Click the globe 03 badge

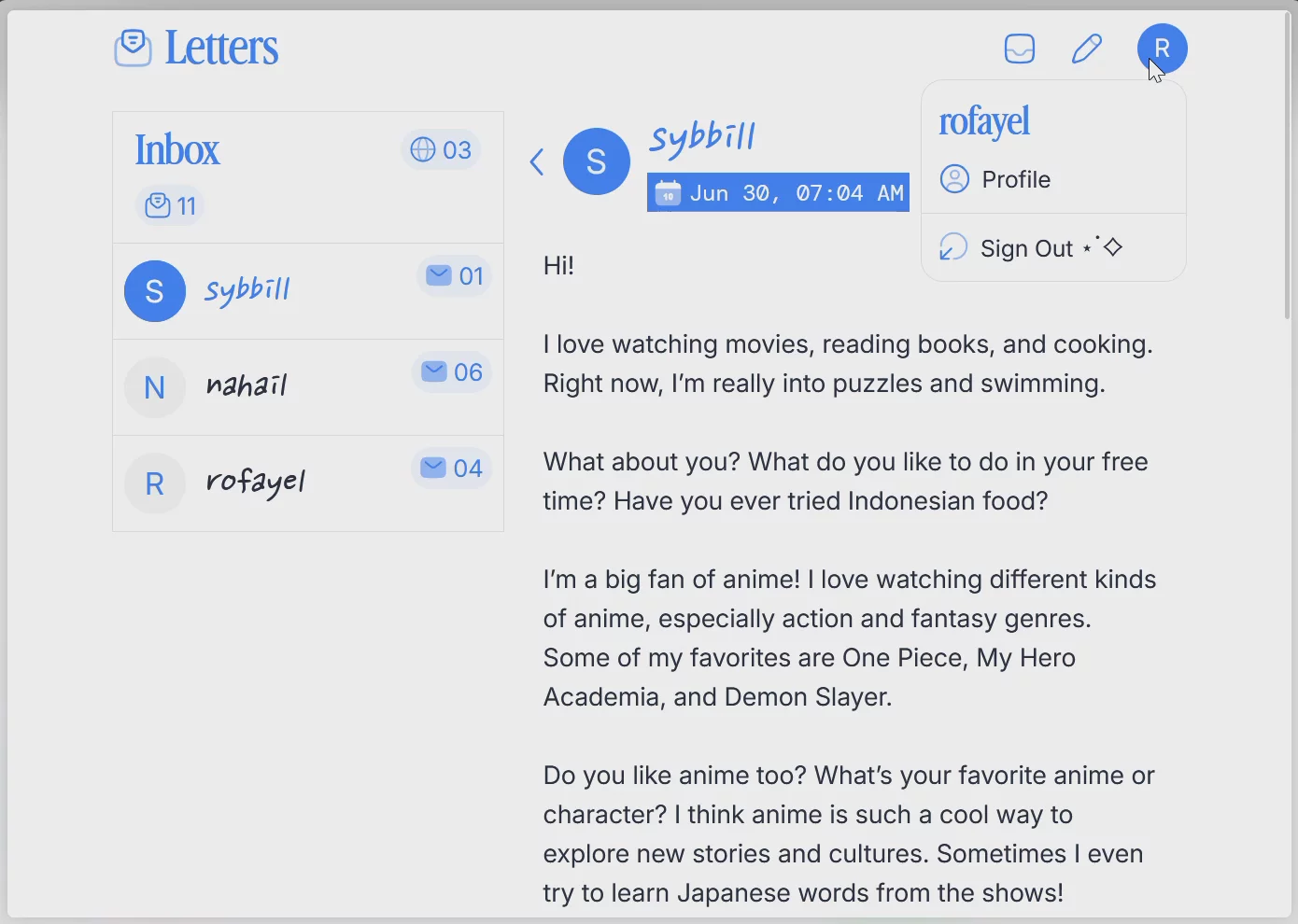[x=441, y=150]
